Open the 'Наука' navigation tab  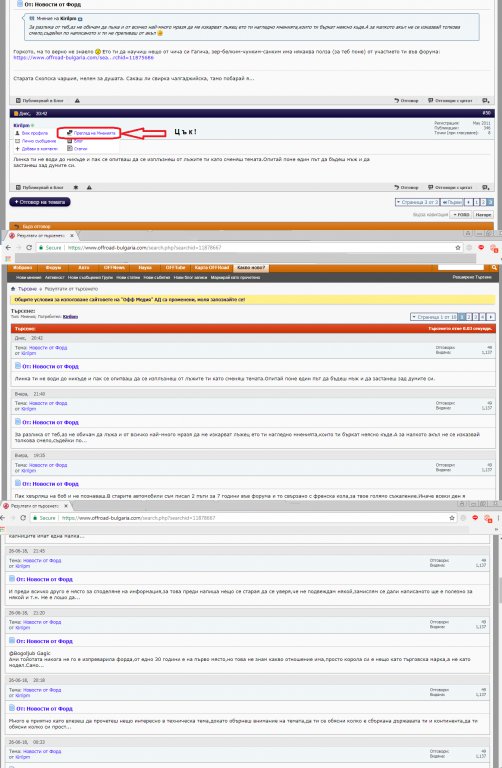145,268
